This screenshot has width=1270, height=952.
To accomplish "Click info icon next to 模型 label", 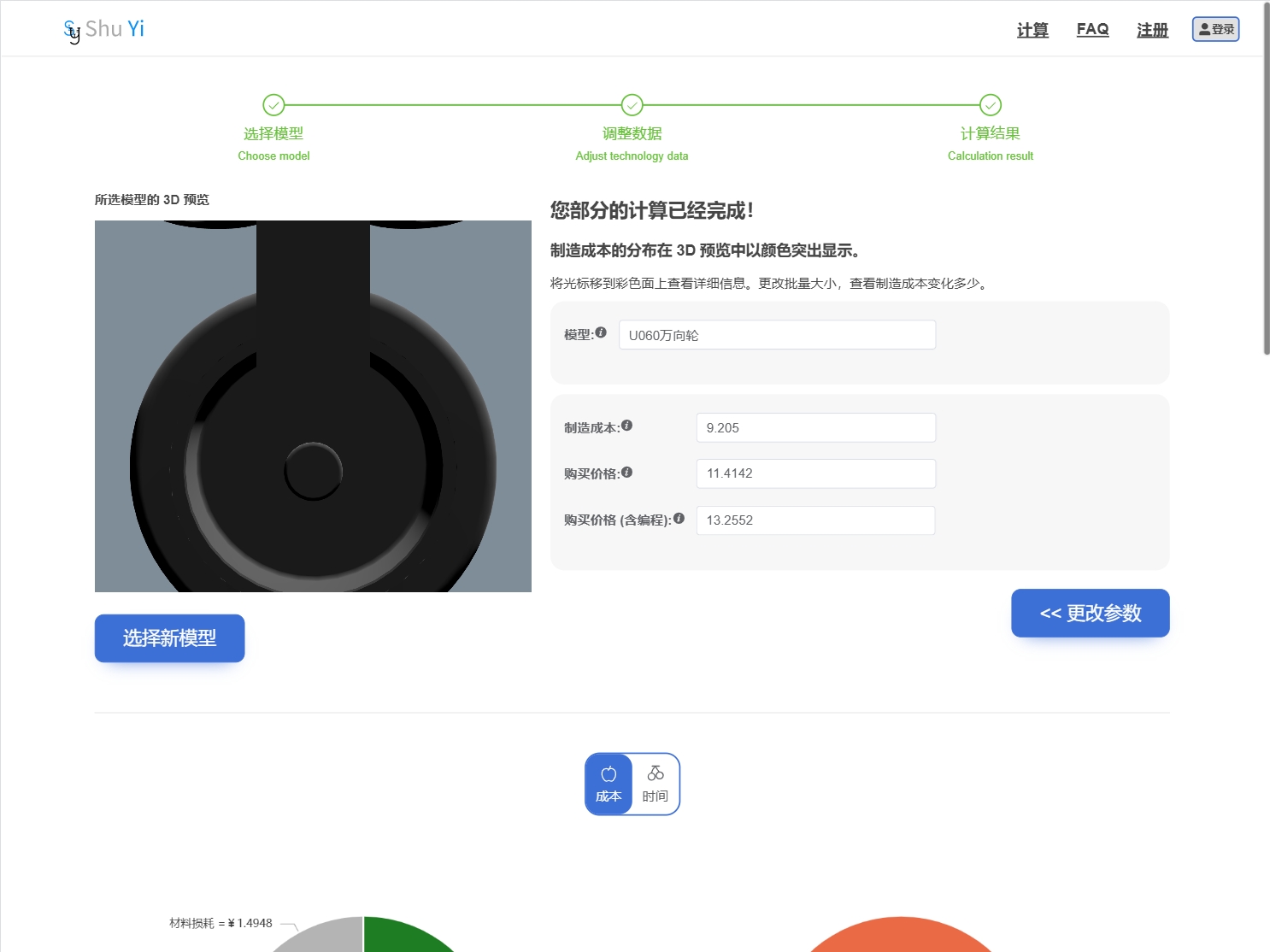I will [601, 332].
